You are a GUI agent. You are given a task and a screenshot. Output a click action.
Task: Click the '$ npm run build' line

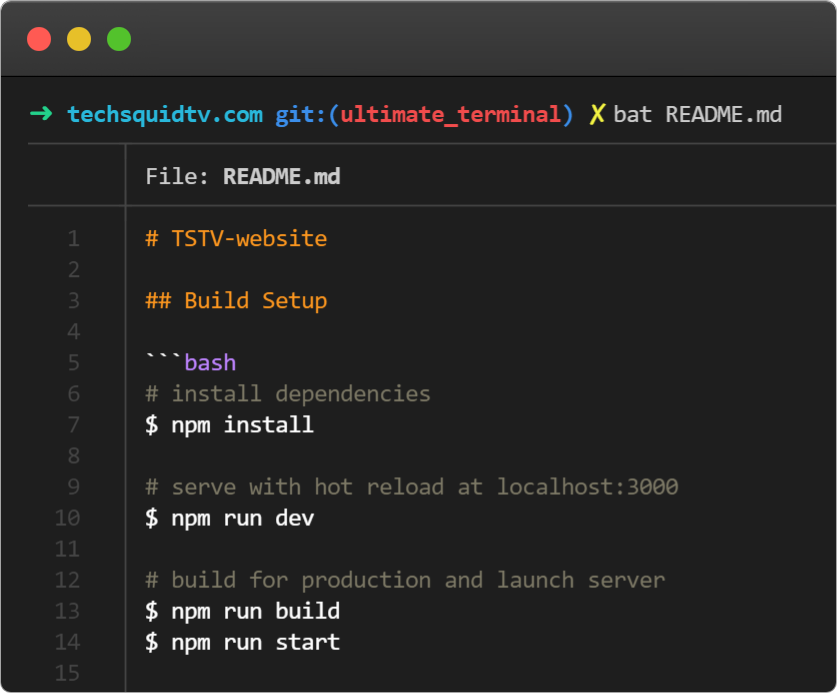pyautogui.click(x=242, y=611)
